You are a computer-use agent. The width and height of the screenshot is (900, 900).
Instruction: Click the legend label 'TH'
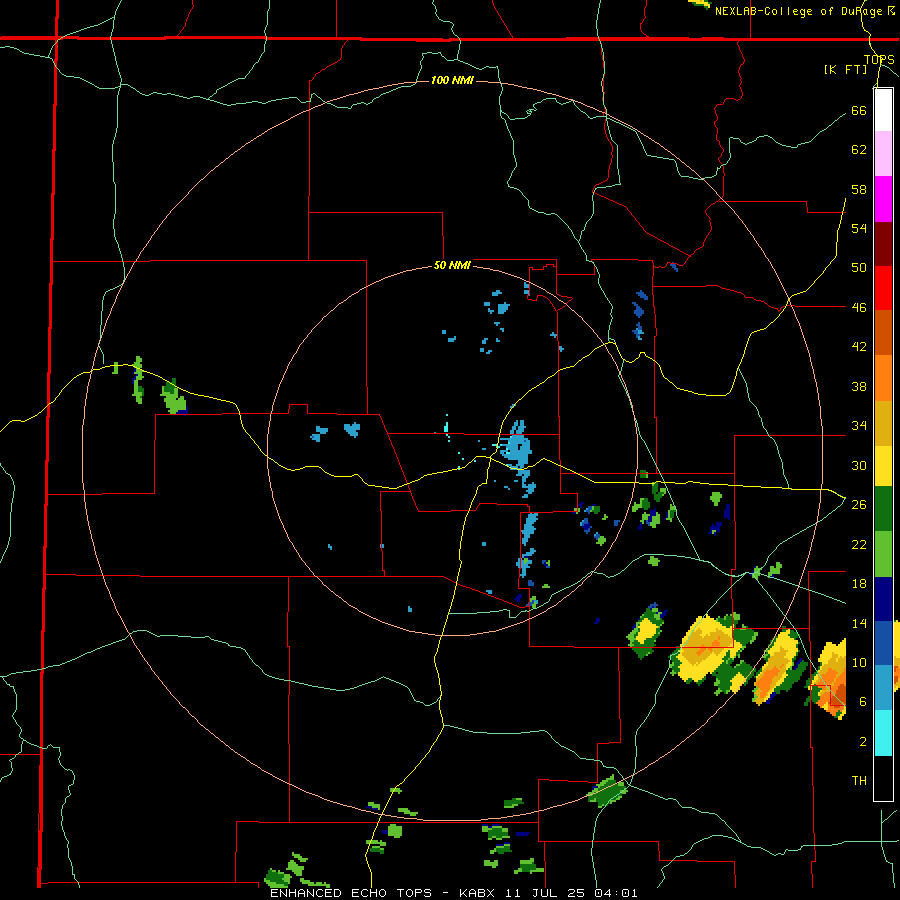point(859,781)
